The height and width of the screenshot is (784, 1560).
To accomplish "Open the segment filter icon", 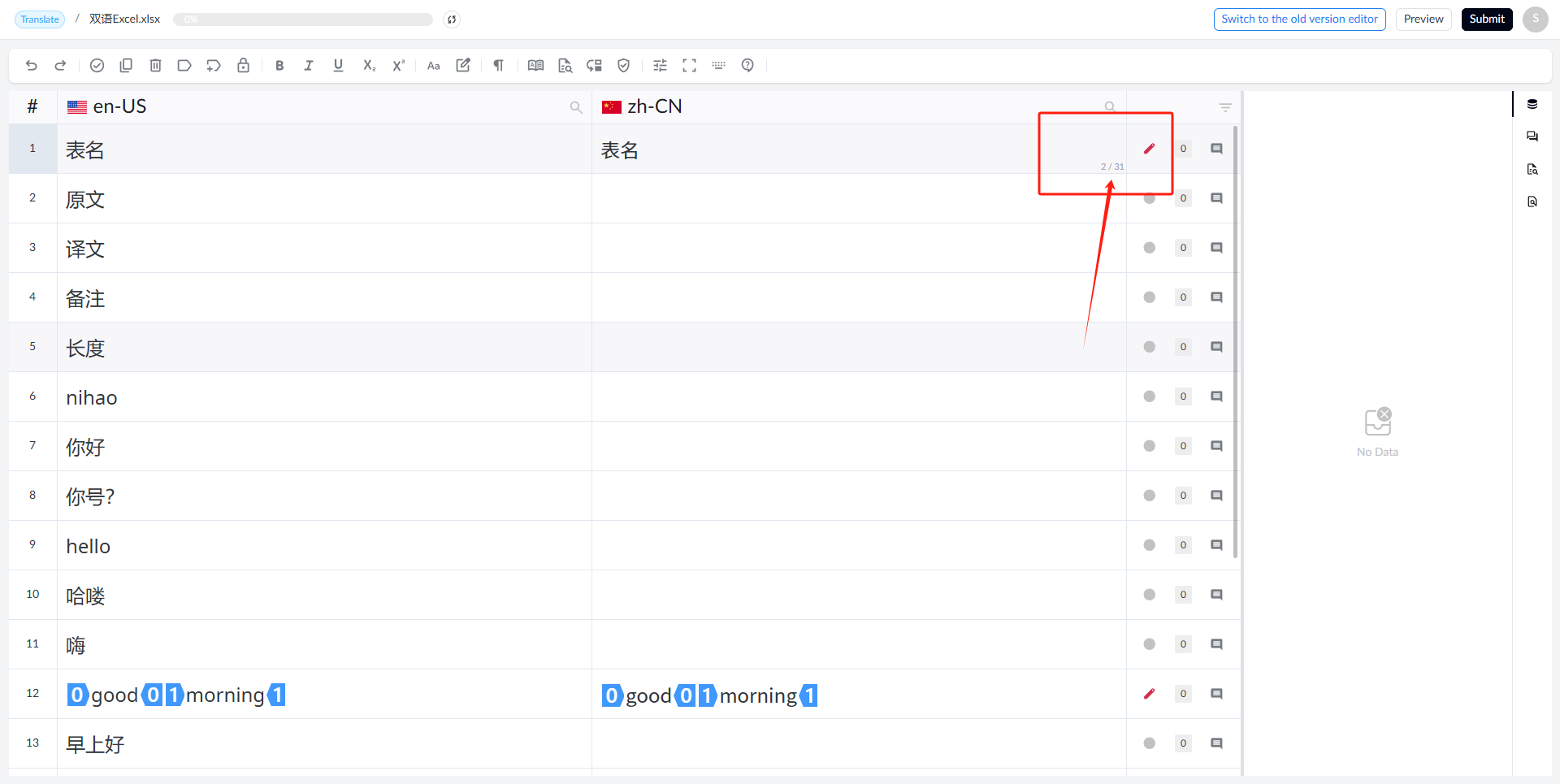I will (x=1225, y=107).
